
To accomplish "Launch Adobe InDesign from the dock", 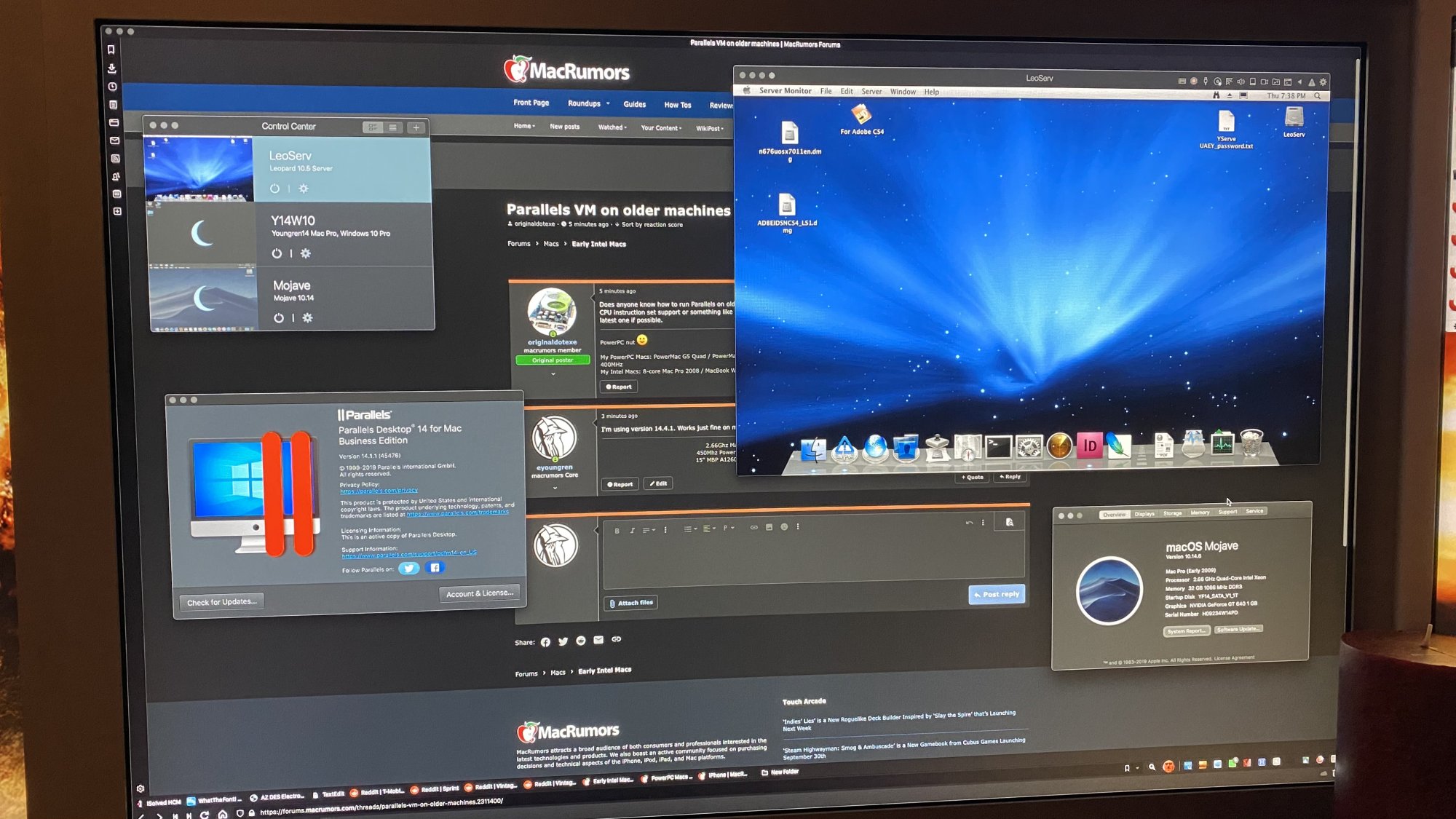I will click(x=1090, y=446).
